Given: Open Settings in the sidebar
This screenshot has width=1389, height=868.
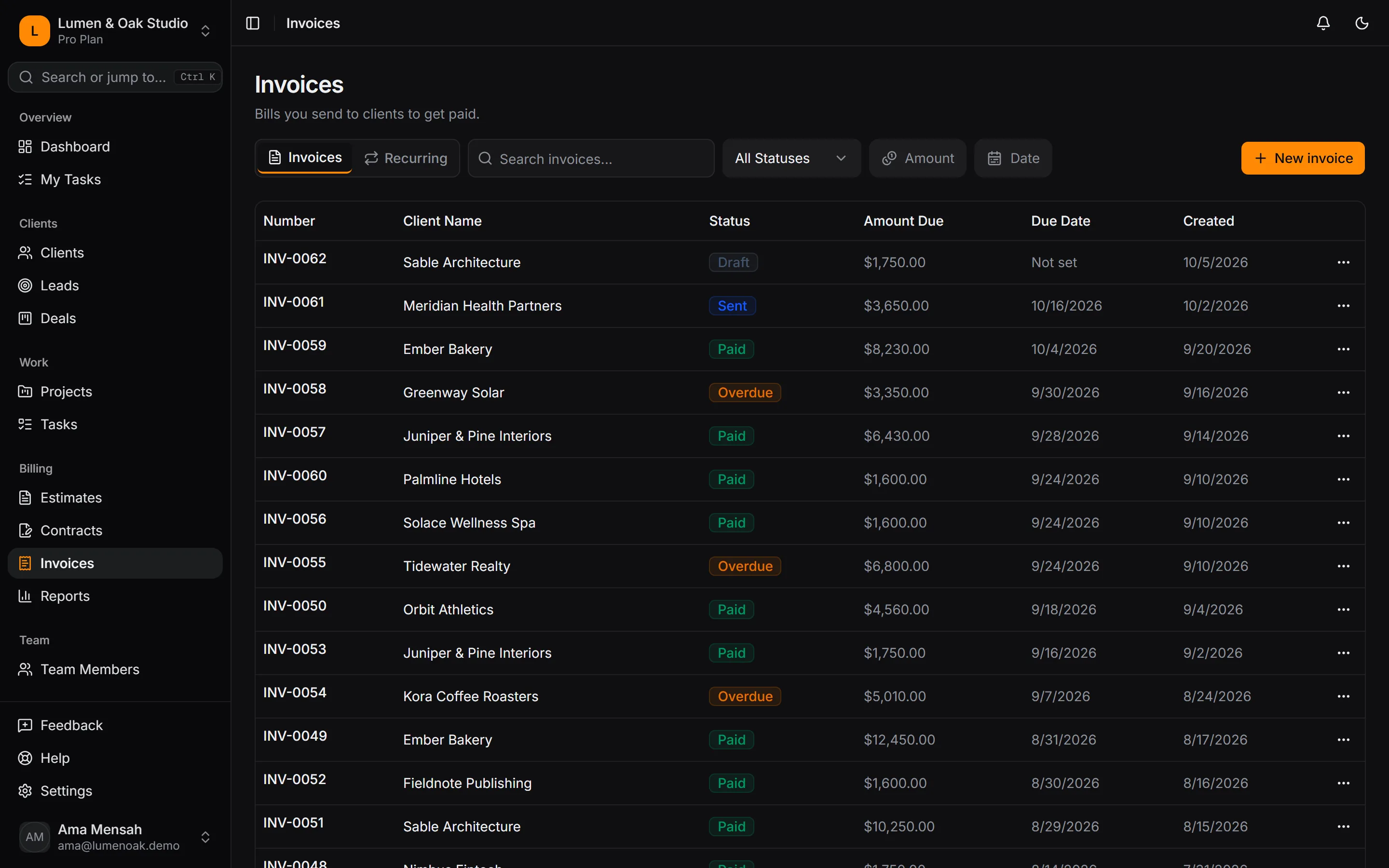Looking at the screenshot, I should pos(115,790).
